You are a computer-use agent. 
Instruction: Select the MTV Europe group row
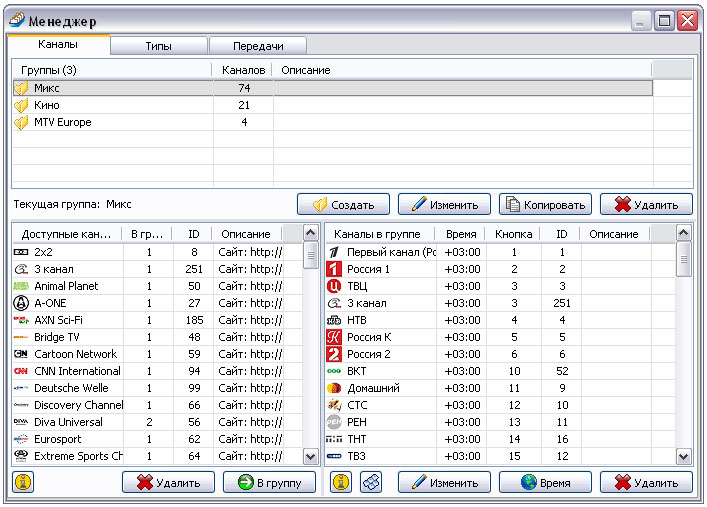[x=333, y=122]
